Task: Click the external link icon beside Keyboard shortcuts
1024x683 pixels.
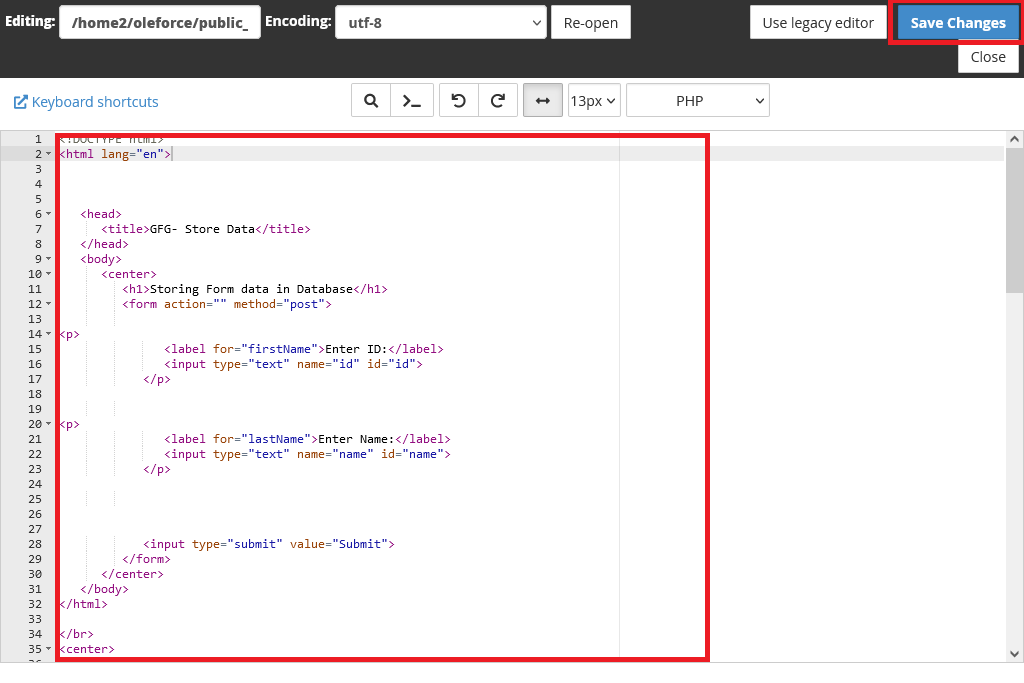Action: [20, 102]
